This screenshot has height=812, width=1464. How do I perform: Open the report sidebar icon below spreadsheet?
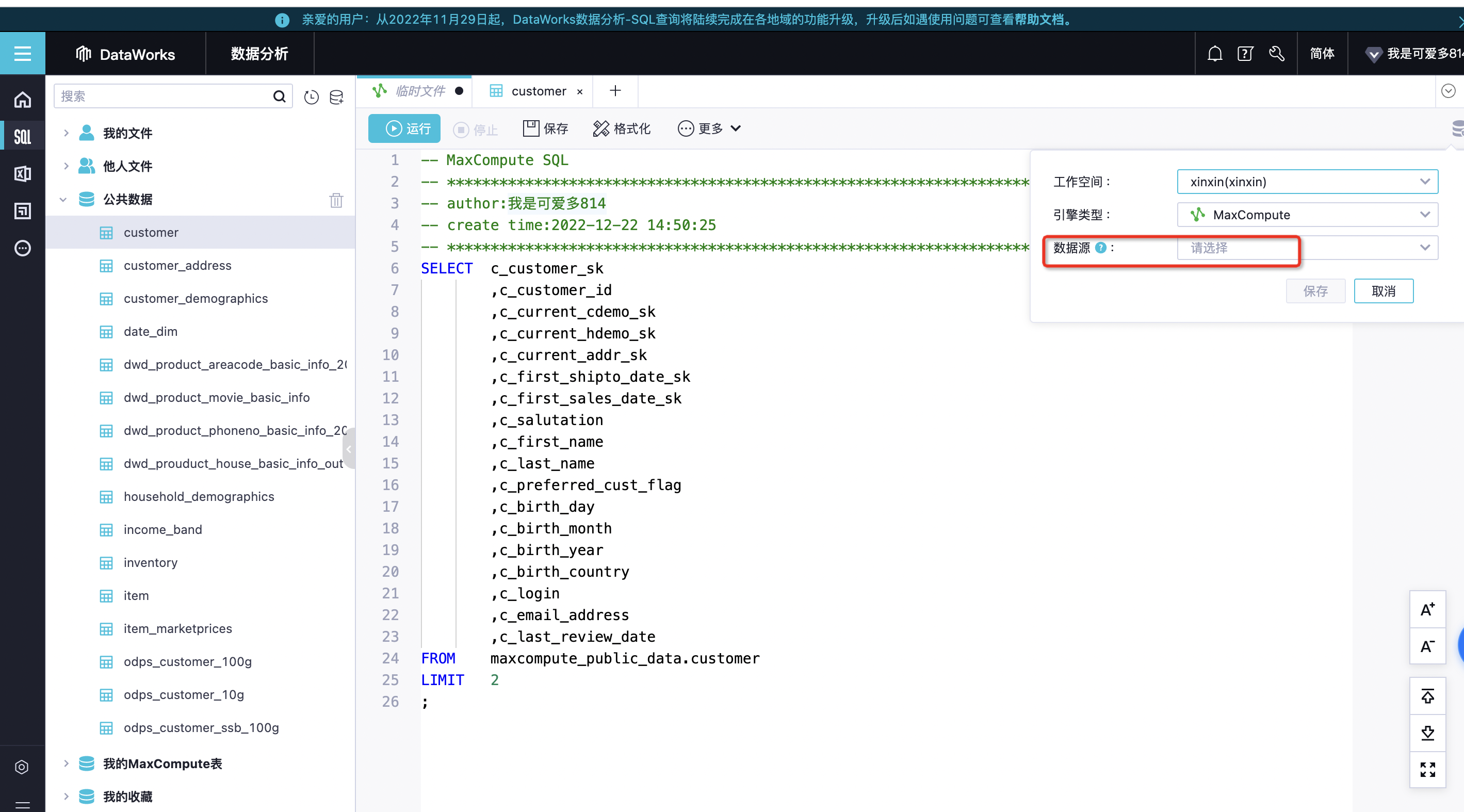22,211
